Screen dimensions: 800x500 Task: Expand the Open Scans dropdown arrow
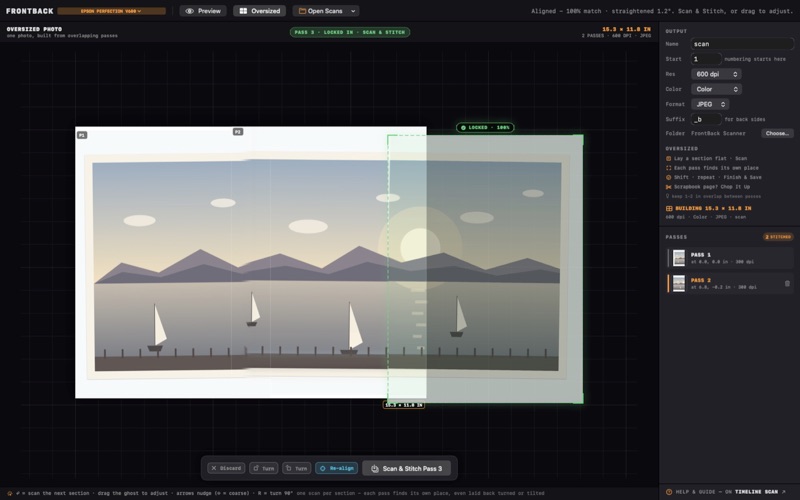pos(353,11)
